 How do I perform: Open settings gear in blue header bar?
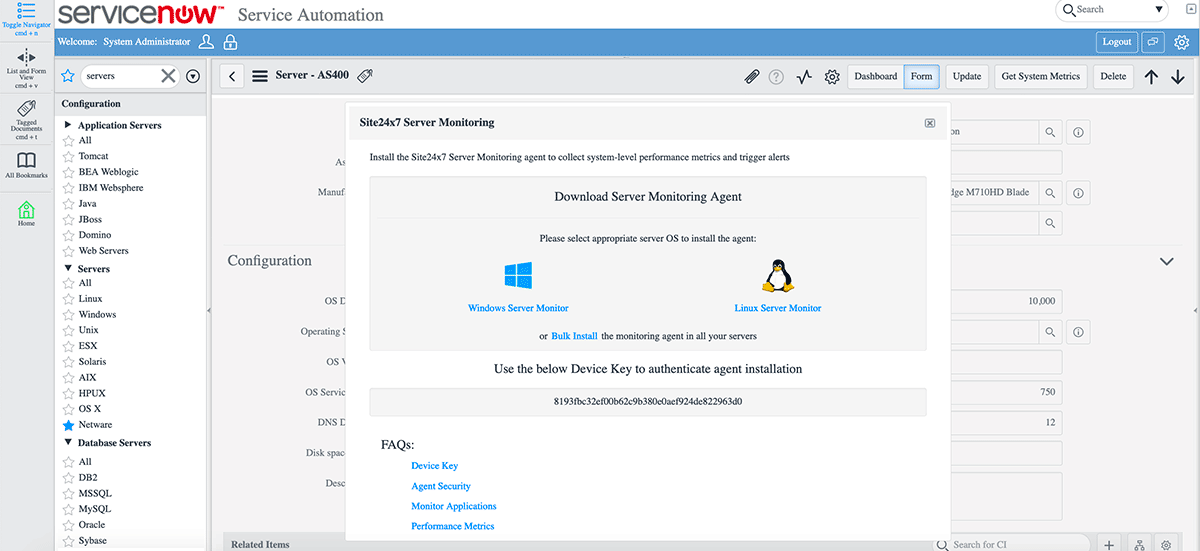(x=1181, y=42)
